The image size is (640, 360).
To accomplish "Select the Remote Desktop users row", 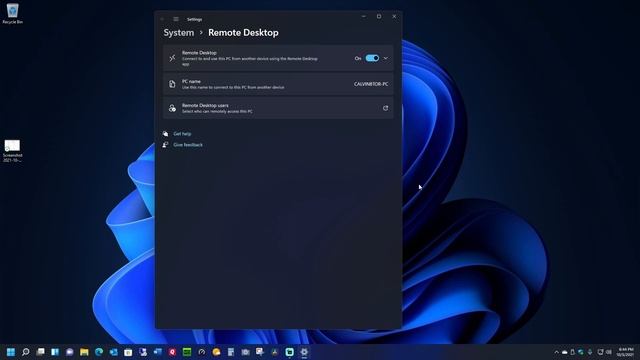I will (278, 108).
